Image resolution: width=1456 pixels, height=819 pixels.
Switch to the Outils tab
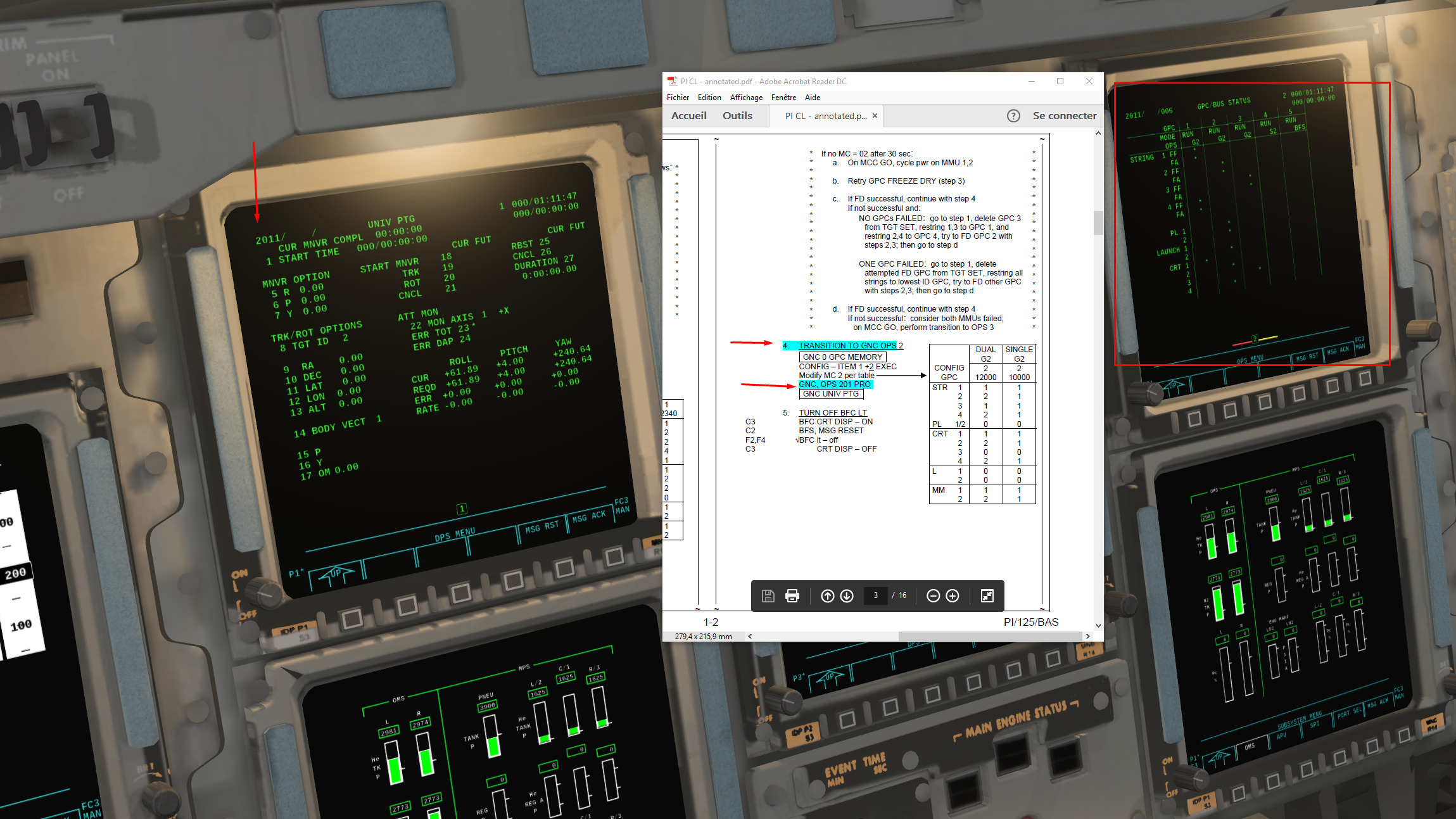tap(737, 115)
